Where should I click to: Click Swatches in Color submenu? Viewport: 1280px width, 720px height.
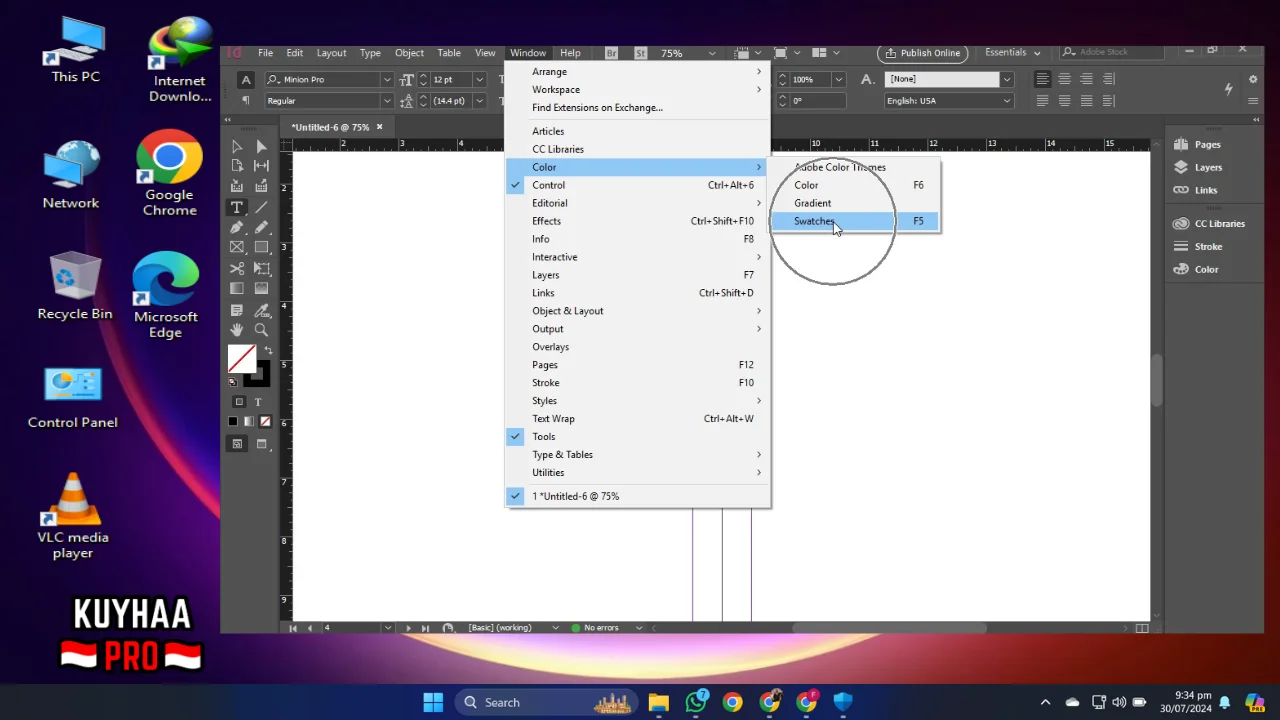tap(854, 221)
